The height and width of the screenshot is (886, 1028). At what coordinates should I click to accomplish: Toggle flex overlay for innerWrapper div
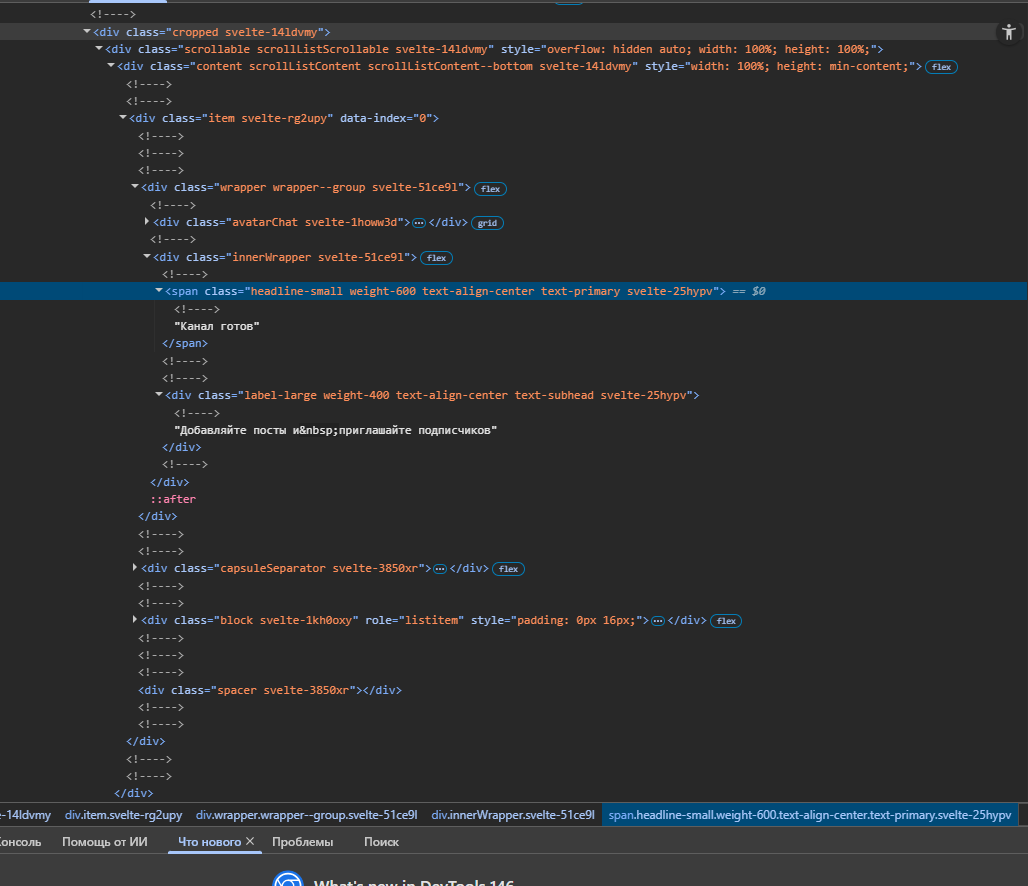(436, 258)
